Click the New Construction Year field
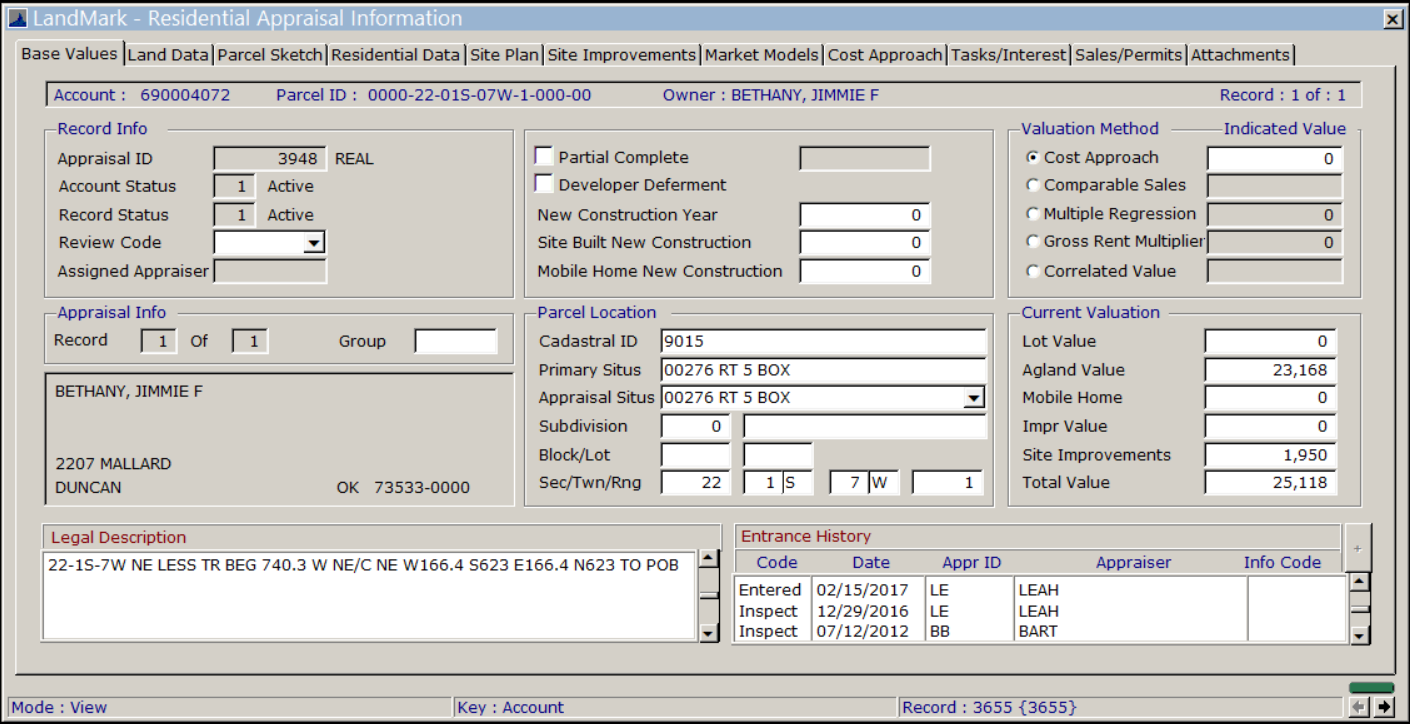 coord(864,215)
